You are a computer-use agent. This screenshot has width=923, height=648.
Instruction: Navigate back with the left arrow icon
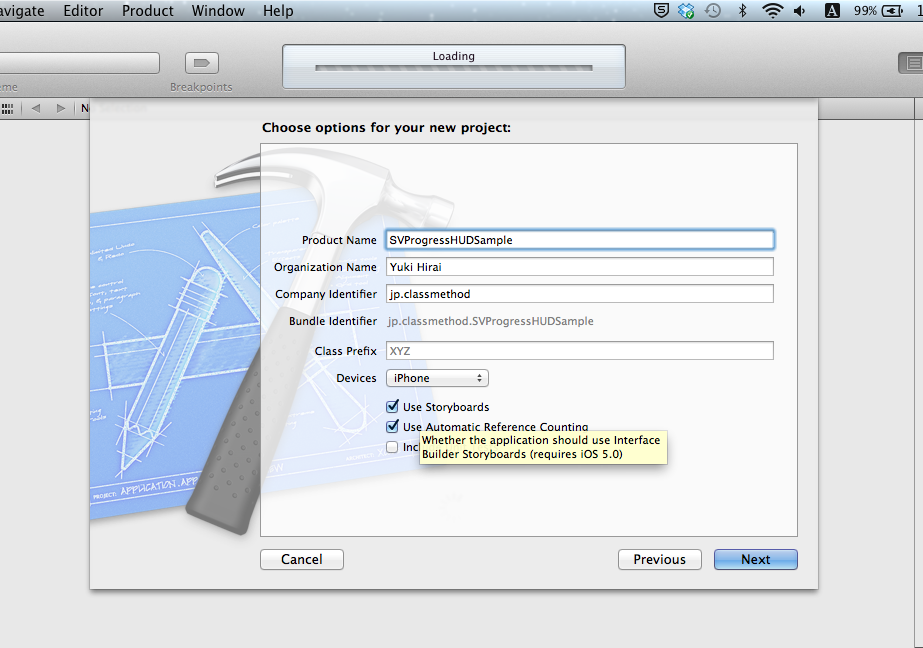(x=35, y=108)
